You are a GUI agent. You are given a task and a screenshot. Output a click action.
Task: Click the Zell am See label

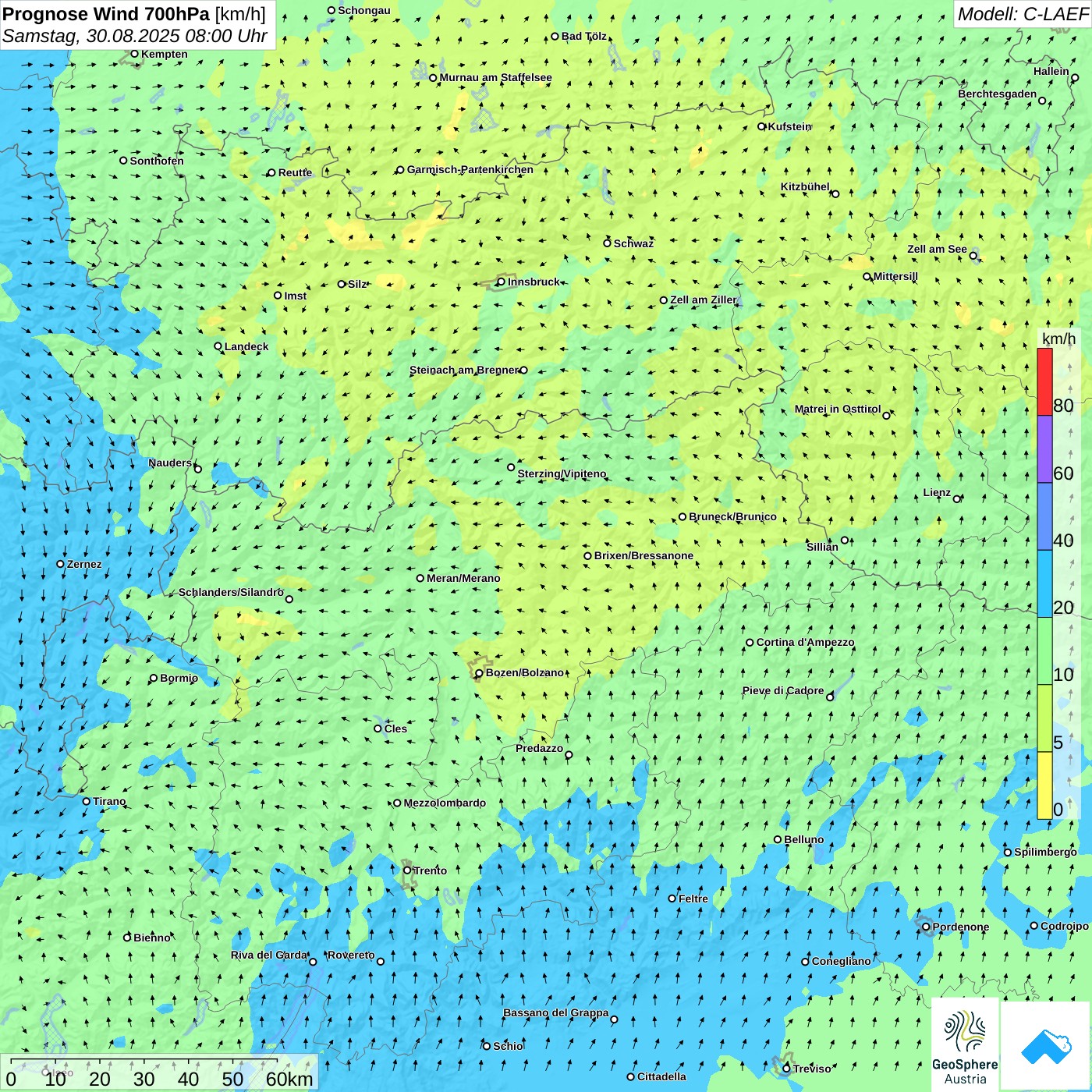click(x=937, y=249)
